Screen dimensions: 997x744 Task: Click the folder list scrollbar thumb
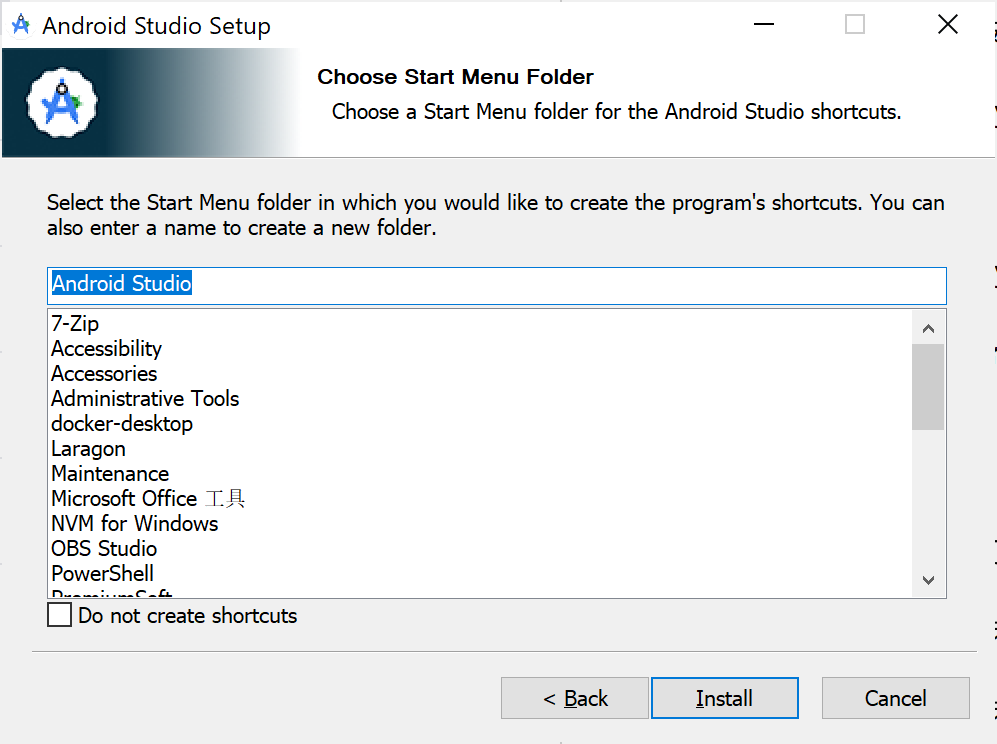927,387
